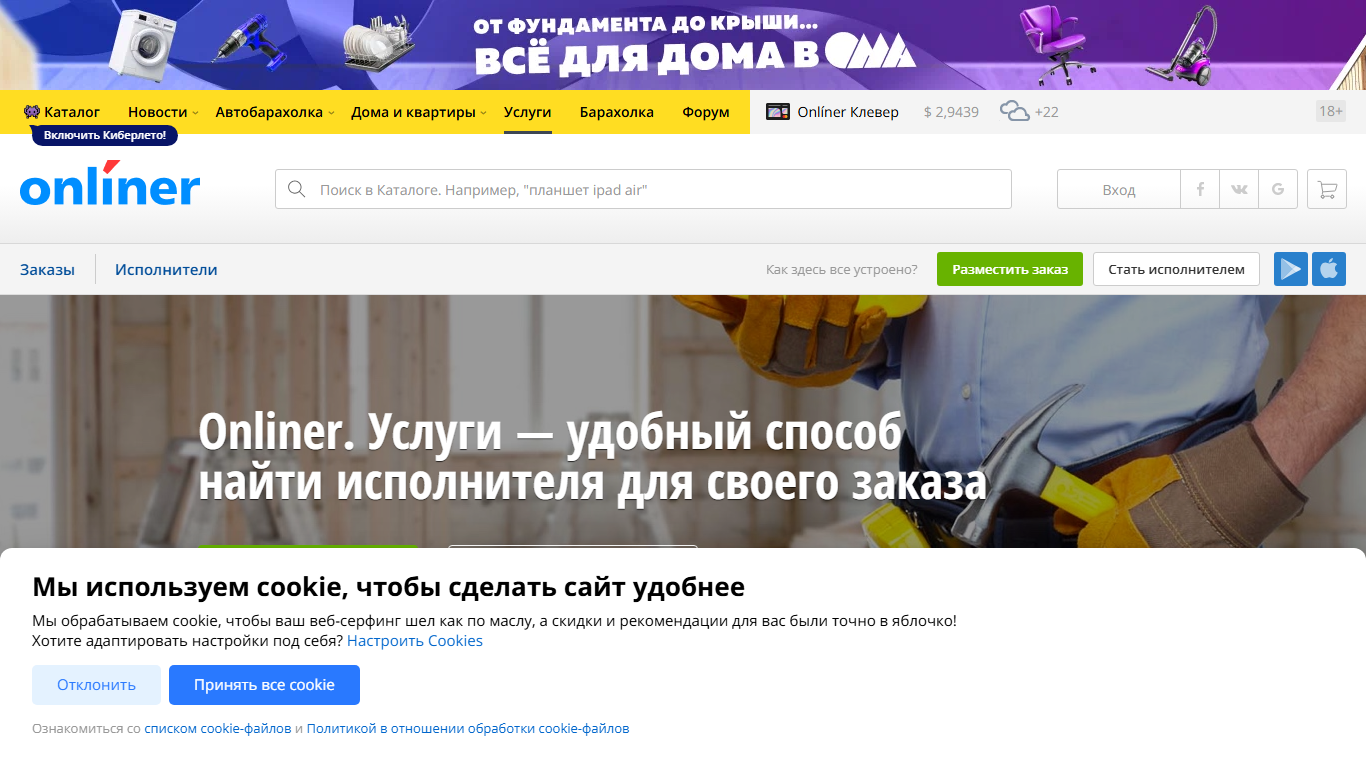Open Apple App Store link icon
The image size is (1366, 768).
click(x=1329, y=269)
